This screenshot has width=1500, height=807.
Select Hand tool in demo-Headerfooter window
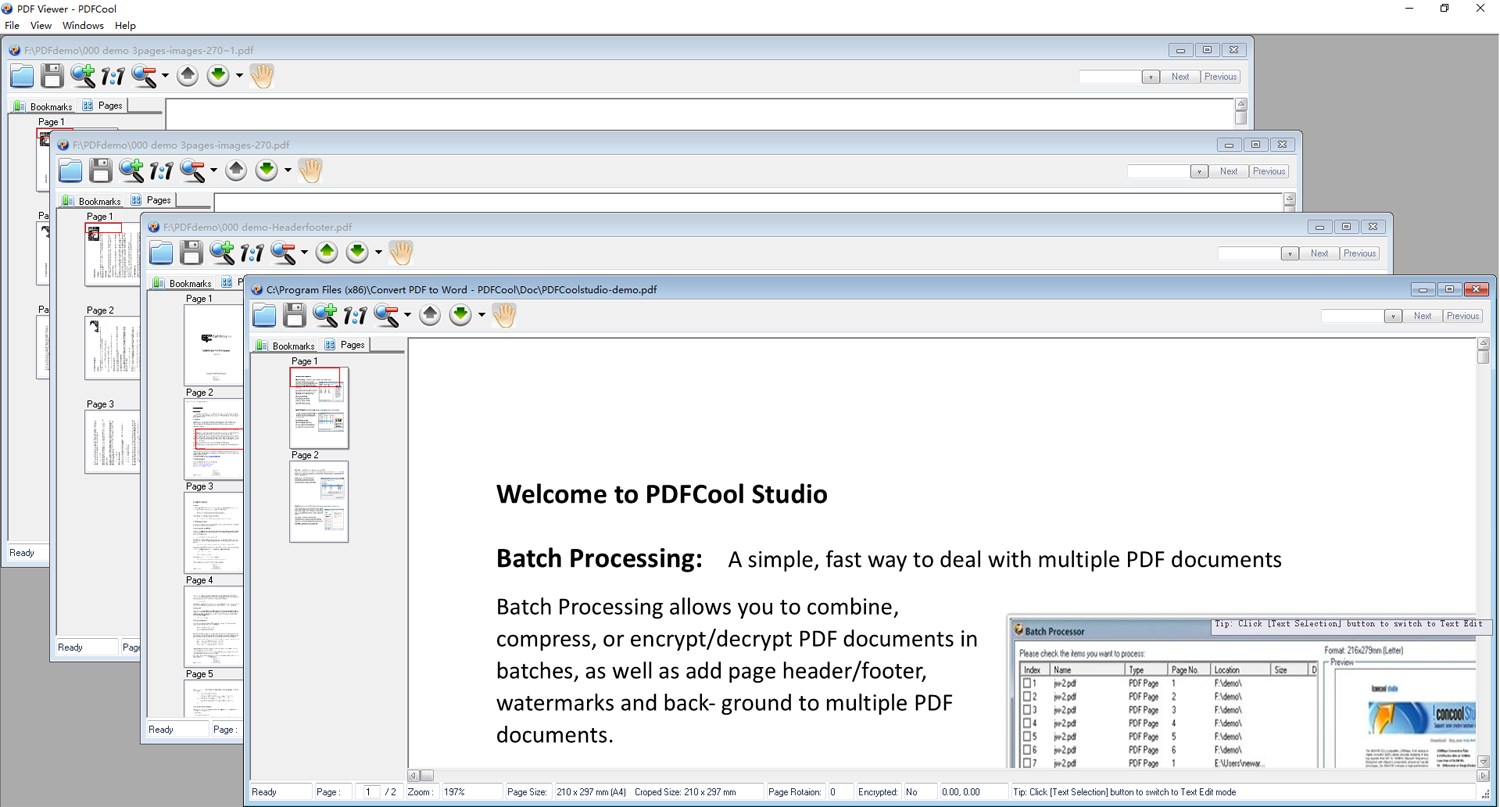[401, 252]
